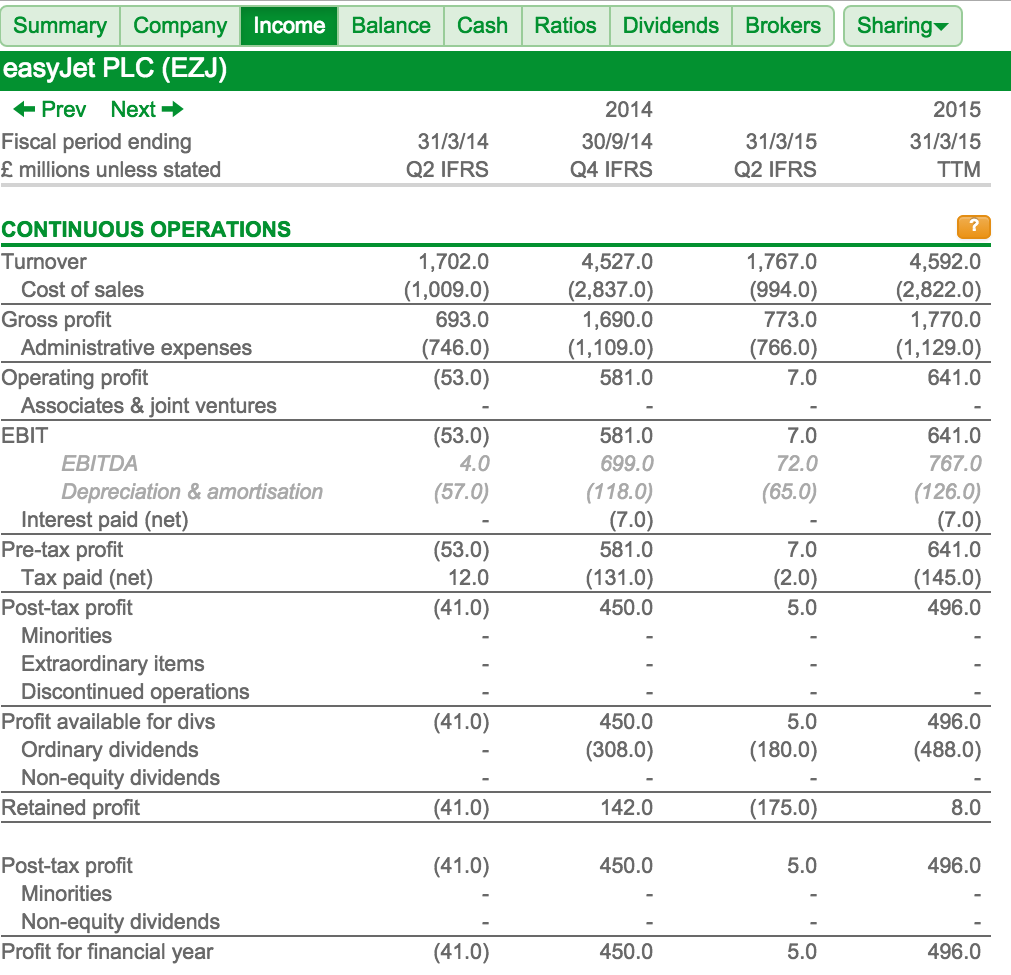The width and height of the screenshot is (1011, 975).
Task: Click the Associates & joint ventures label
Action: pyautogui.click(x=149, y=406)
